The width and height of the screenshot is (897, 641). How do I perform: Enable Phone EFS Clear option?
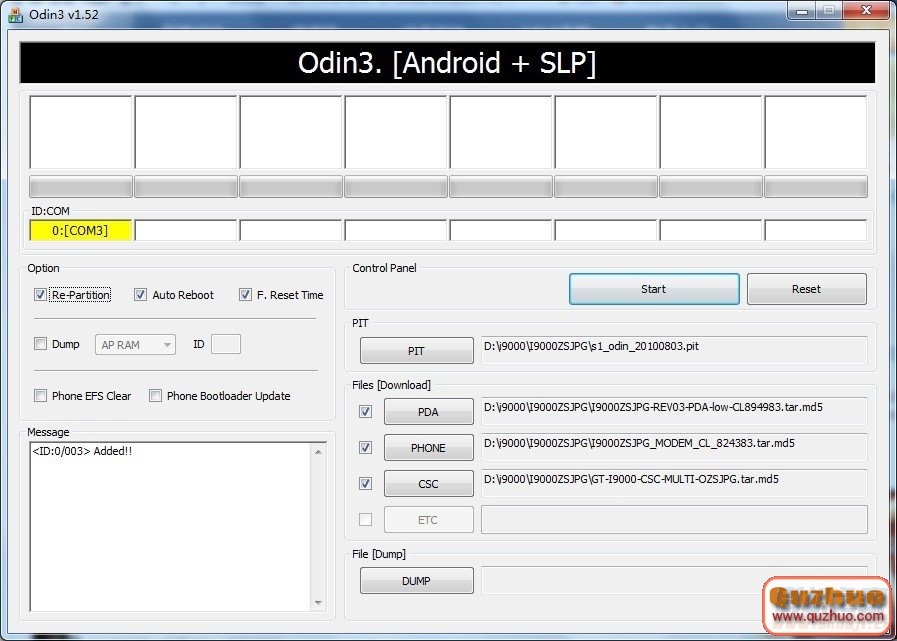coord(40,395)
